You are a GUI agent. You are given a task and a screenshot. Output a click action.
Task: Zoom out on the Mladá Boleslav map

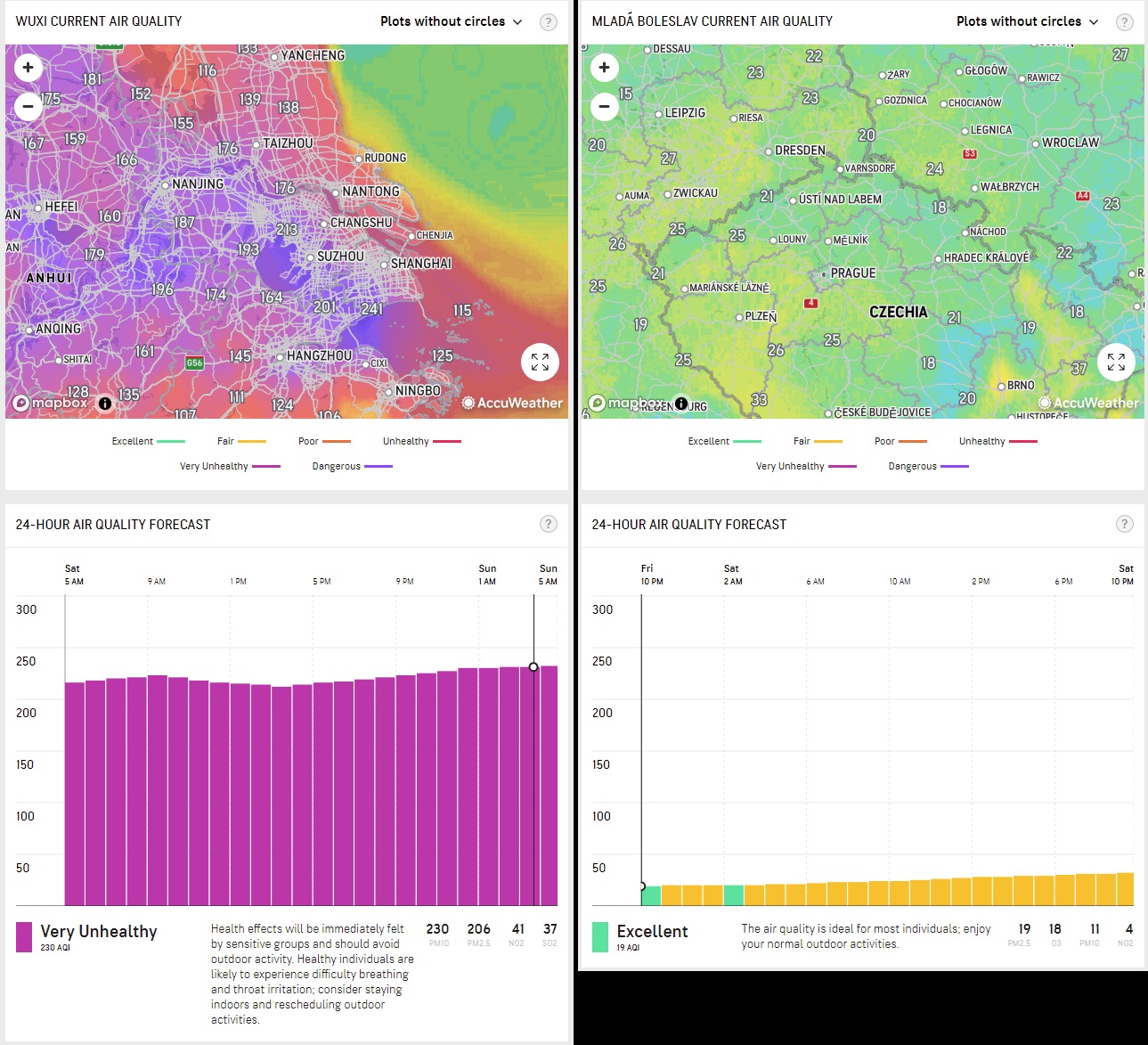pyautogui.click(x=605, y=107)
